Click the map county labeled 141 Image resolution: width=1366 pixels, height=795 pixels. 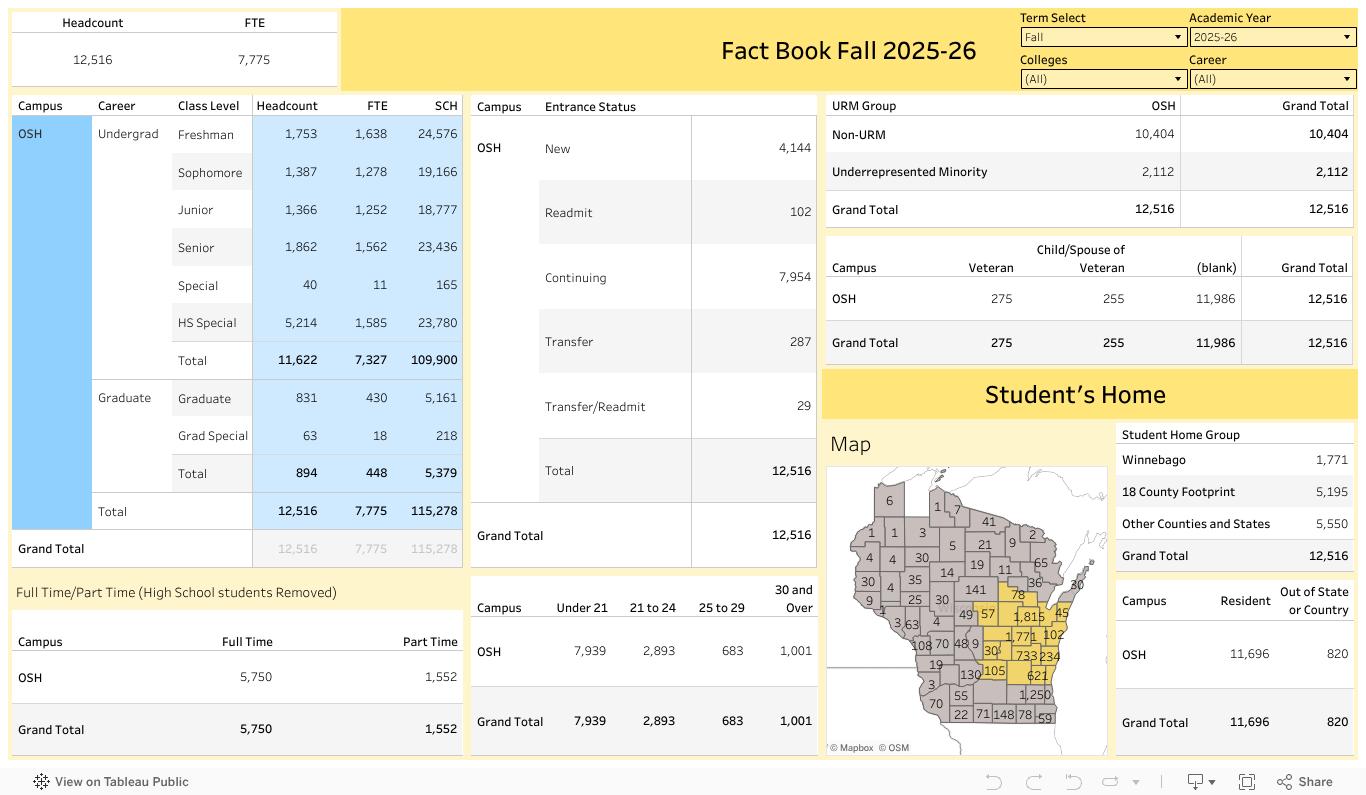coord(975,590)
